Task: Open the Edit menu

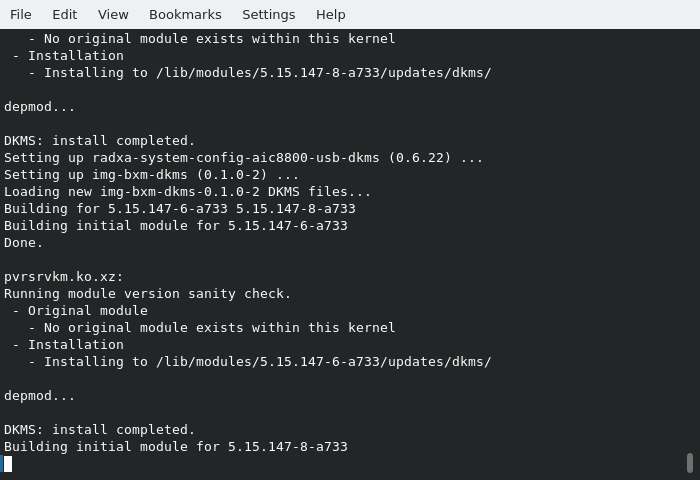Action: point(65,15)
